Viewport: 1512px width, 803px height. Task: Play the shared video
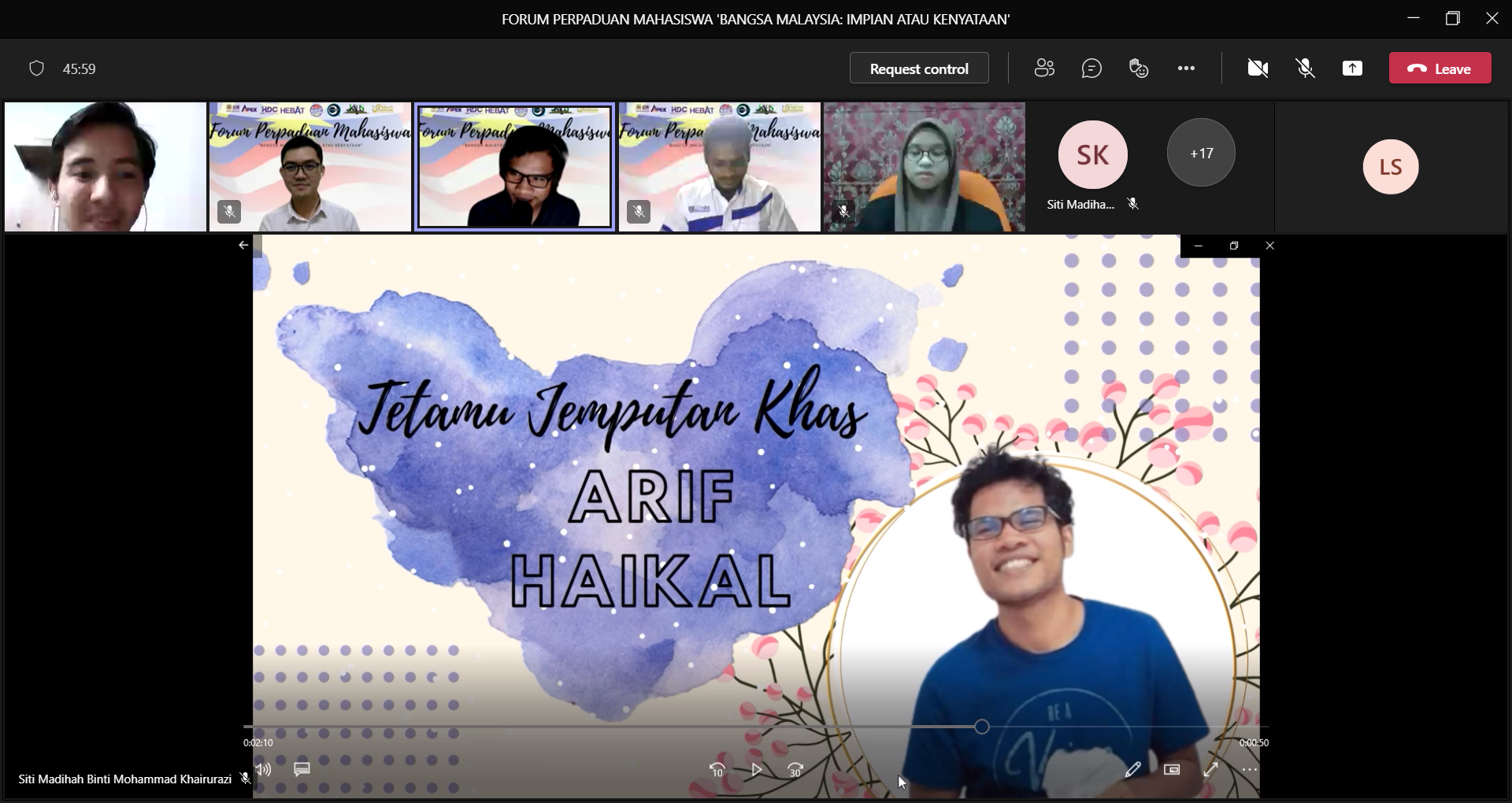coord(756,770)
